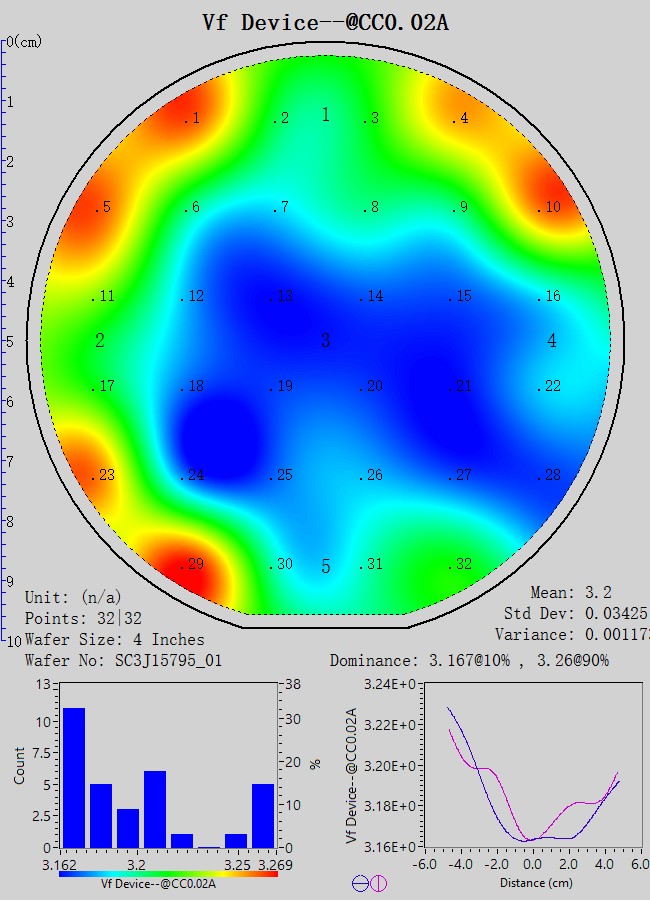Image resolution: width=650 pixels, height=900 pixels.
Task: Click measurement point .1 in the red region
Action: click(x=191, y=119)
